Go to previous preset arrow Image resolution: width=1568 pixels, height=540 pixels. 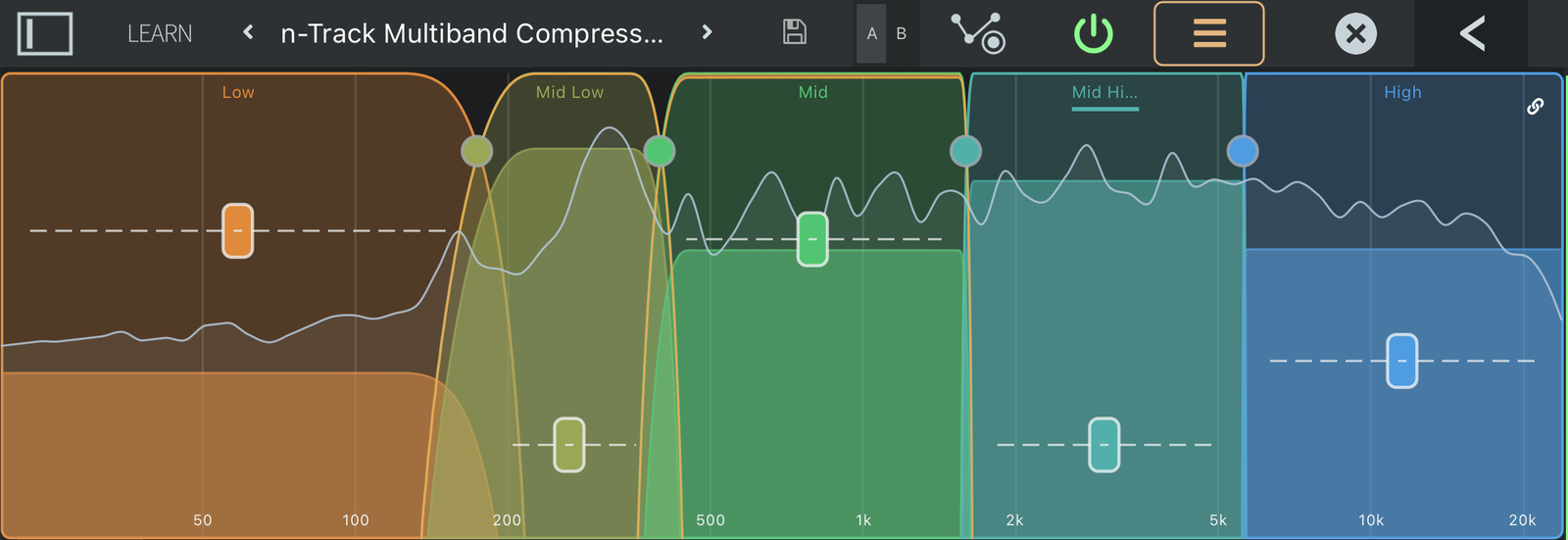coord(248,32)
